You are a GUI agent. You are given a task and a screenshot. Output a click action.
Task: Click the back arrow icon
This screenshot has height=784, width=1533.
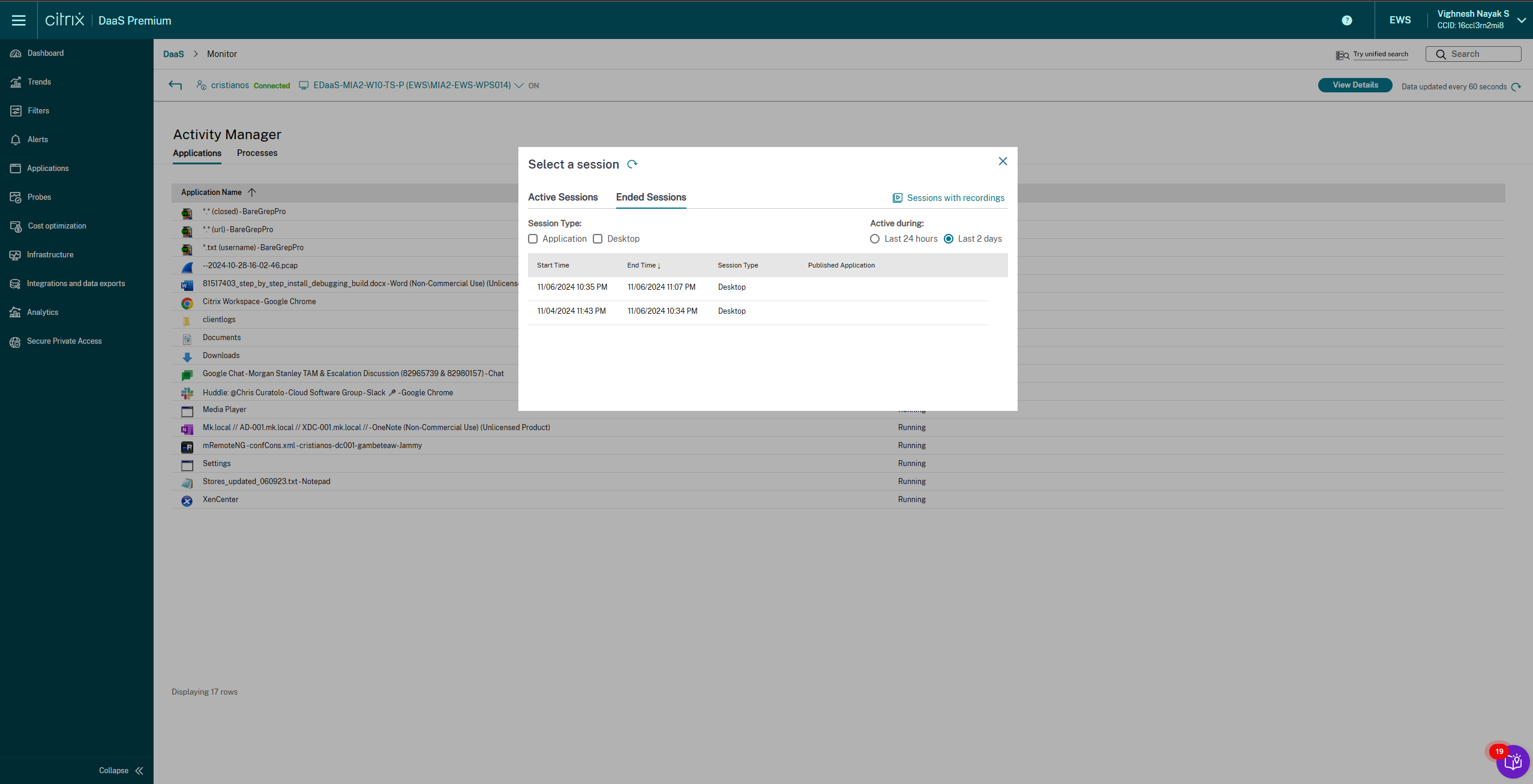tap(175, 85)
